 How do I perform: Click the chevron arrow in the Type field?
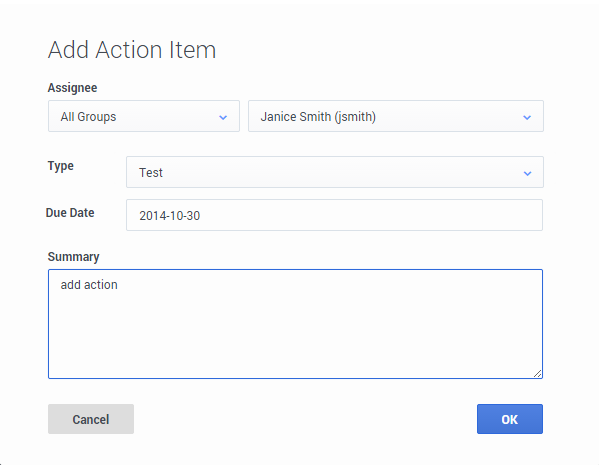528,173
